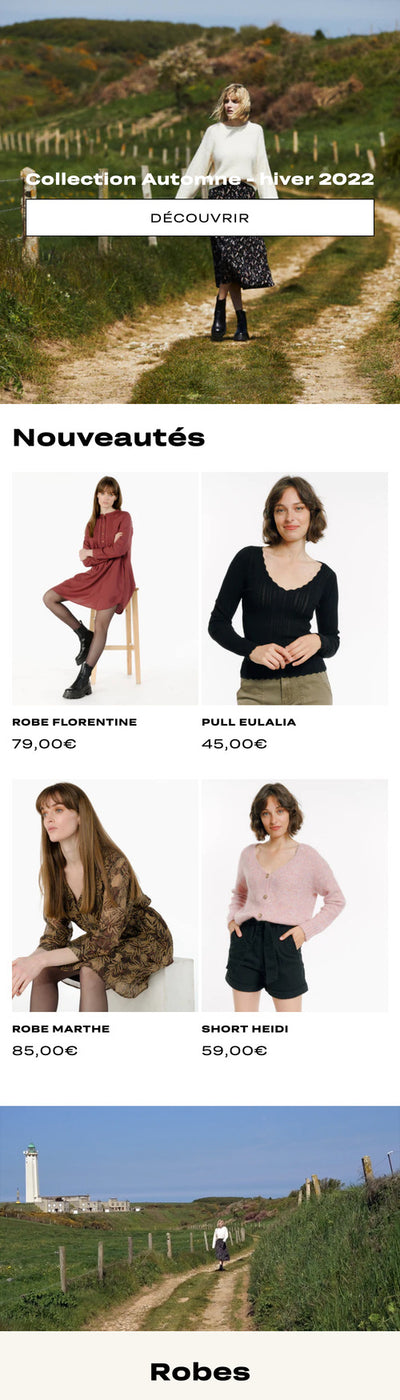Tap the DÉCOUVRIR button
Screen dimensions: 400x1400
pos(200,217)
